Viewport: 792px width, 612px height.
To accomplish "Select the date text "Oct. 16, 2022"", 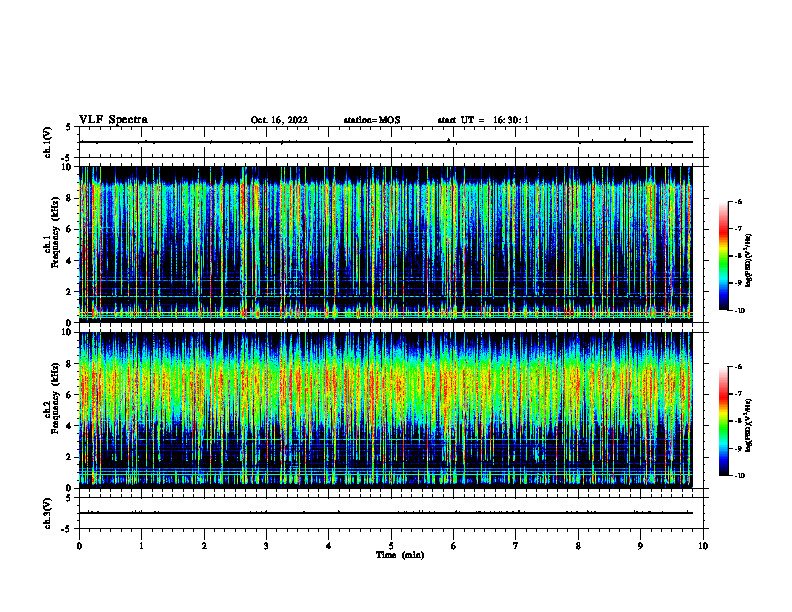I will (279, 120).
